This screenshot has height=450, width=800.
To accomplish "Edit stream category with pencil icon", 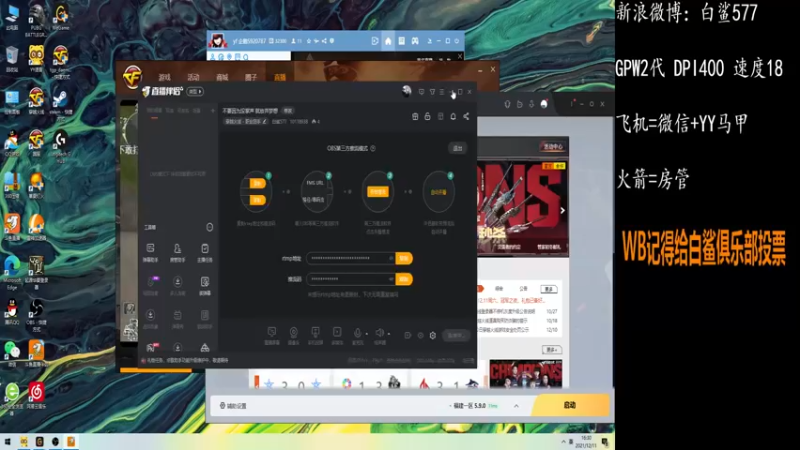I will tap(264, 121).
